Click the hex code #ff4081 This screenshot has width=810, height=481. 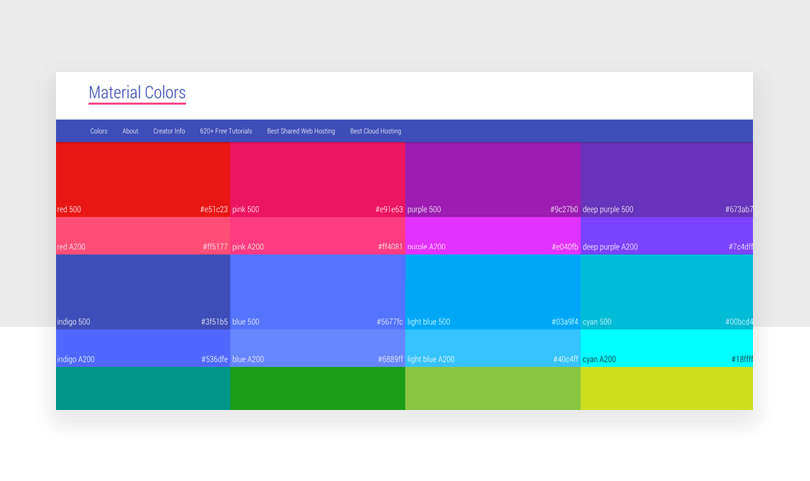click(390, 247)
